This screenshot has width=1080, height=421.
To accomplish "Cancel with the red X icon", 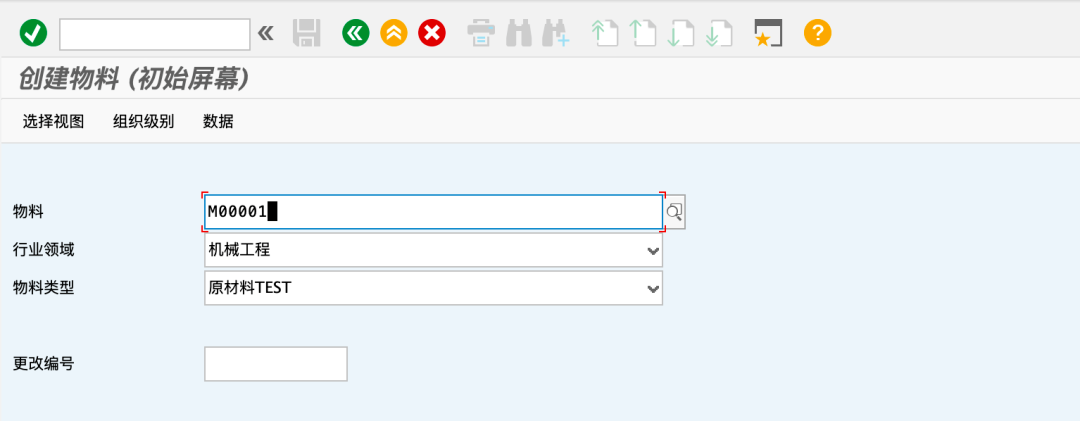I will 432,33.
